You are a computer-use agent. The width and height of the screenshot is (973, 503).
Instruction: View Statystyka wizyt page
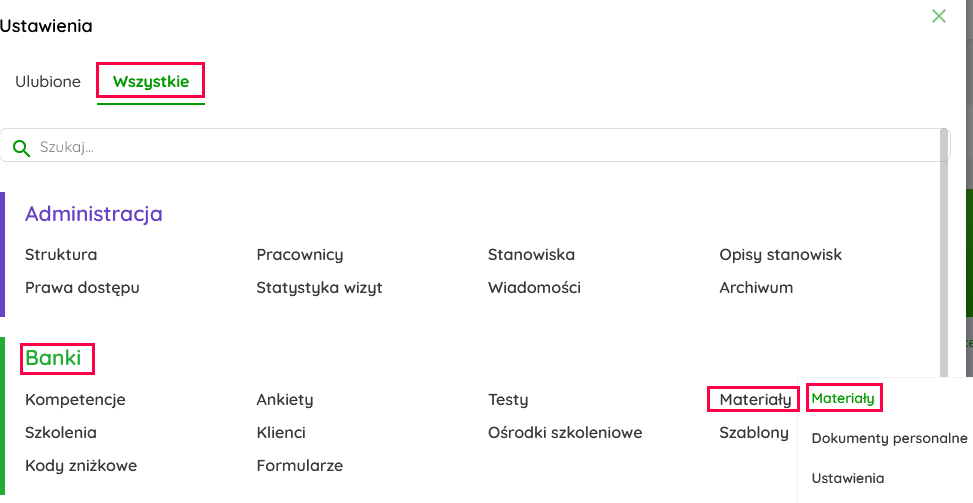319,288
